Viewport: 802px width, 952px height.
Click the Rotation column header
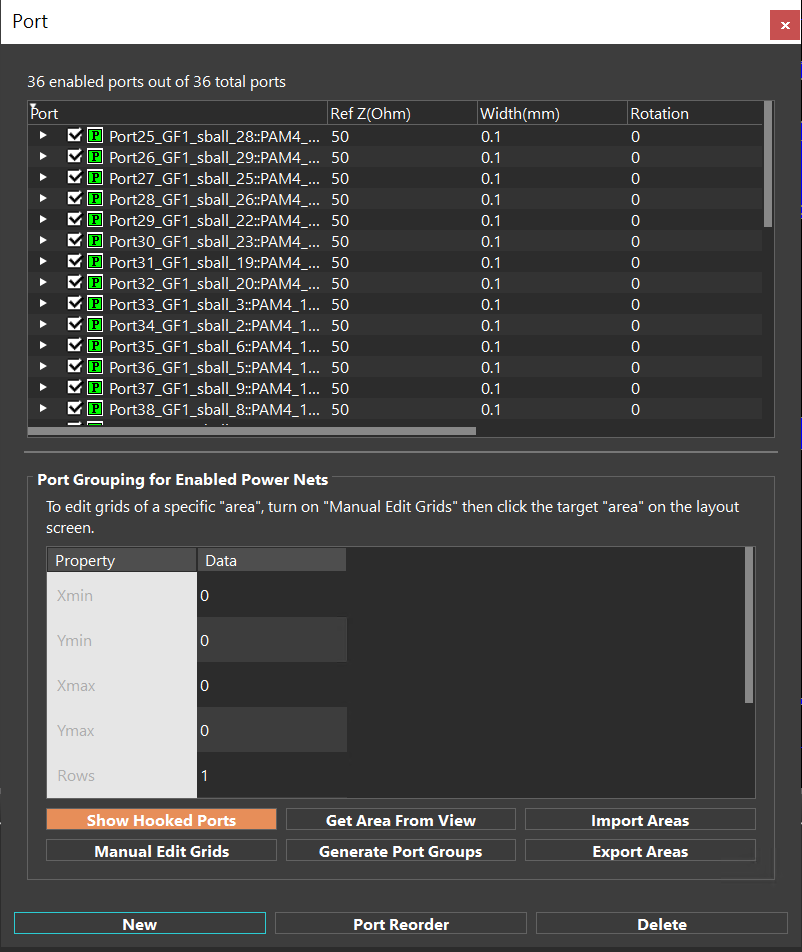point(695,114)
